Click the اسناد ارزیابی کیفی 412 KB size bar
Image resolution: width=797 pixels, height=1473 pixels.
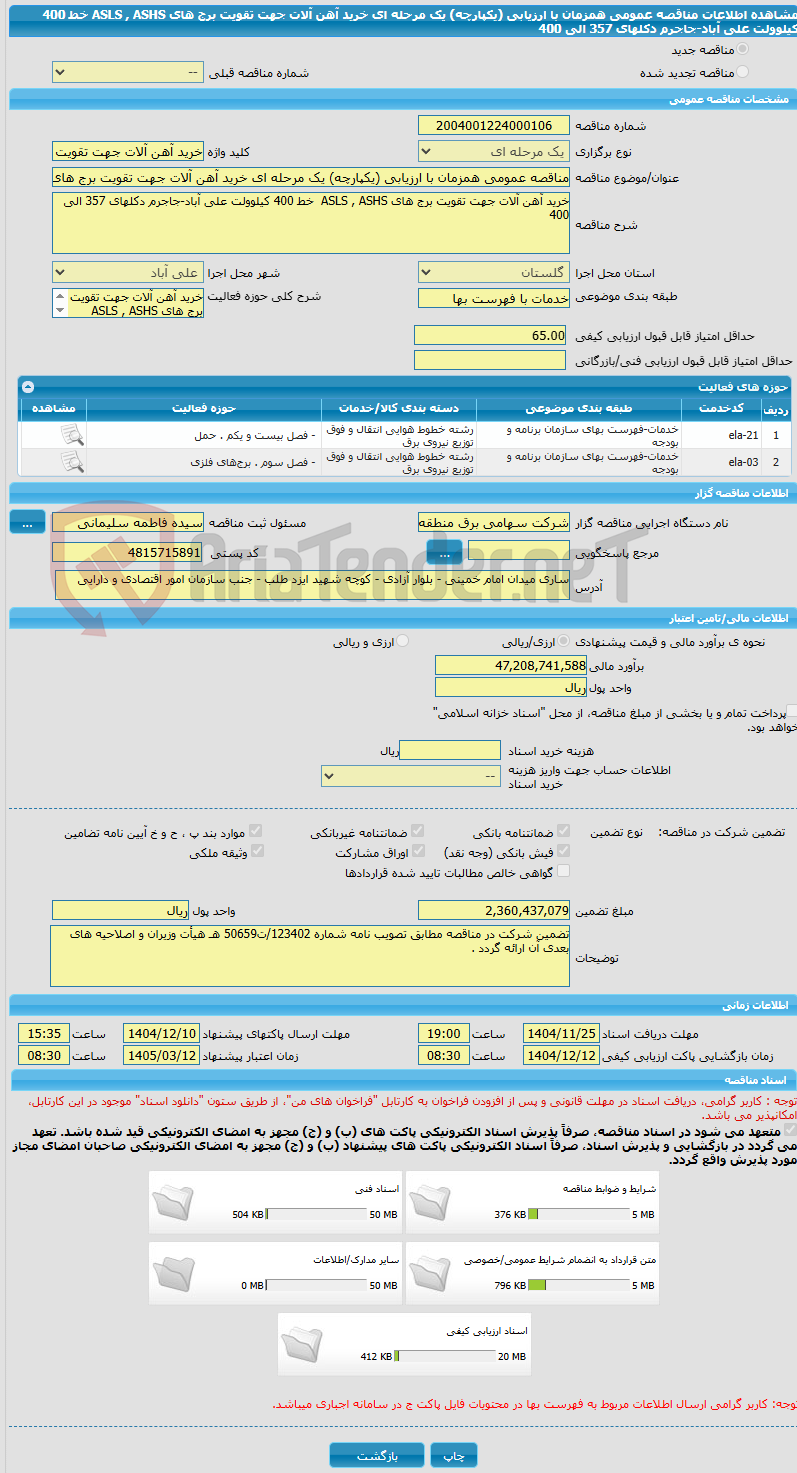445,1356
